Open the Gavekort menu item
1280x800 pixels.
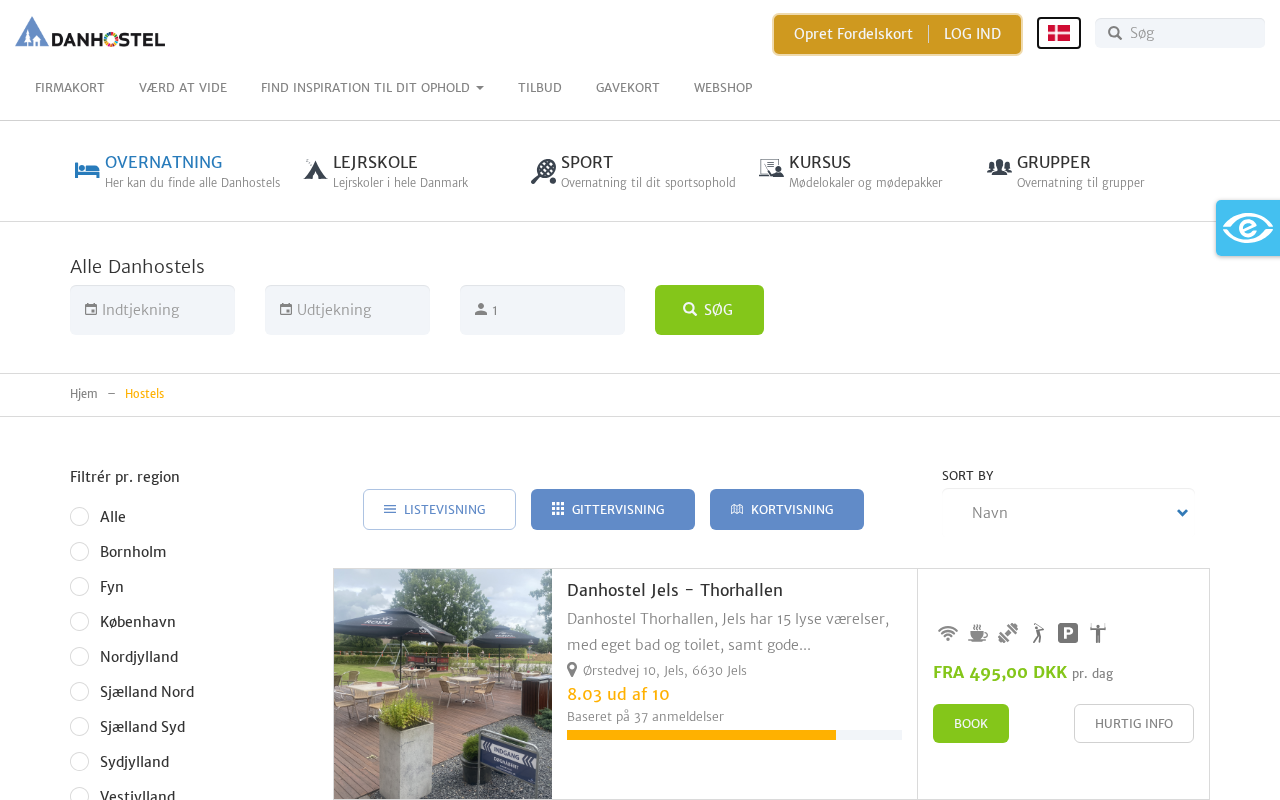(628, 88)
